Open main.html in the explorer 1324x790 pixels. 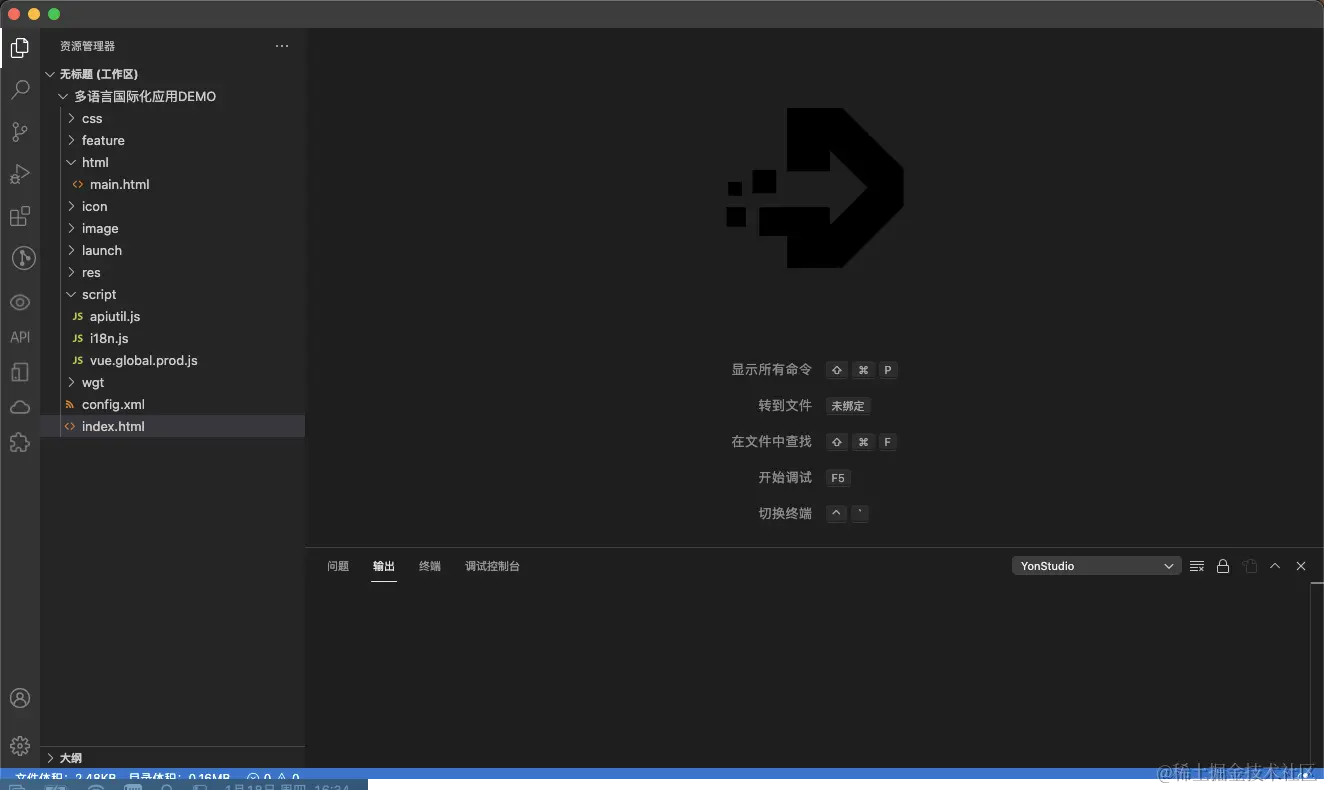[x=172, y=184]
